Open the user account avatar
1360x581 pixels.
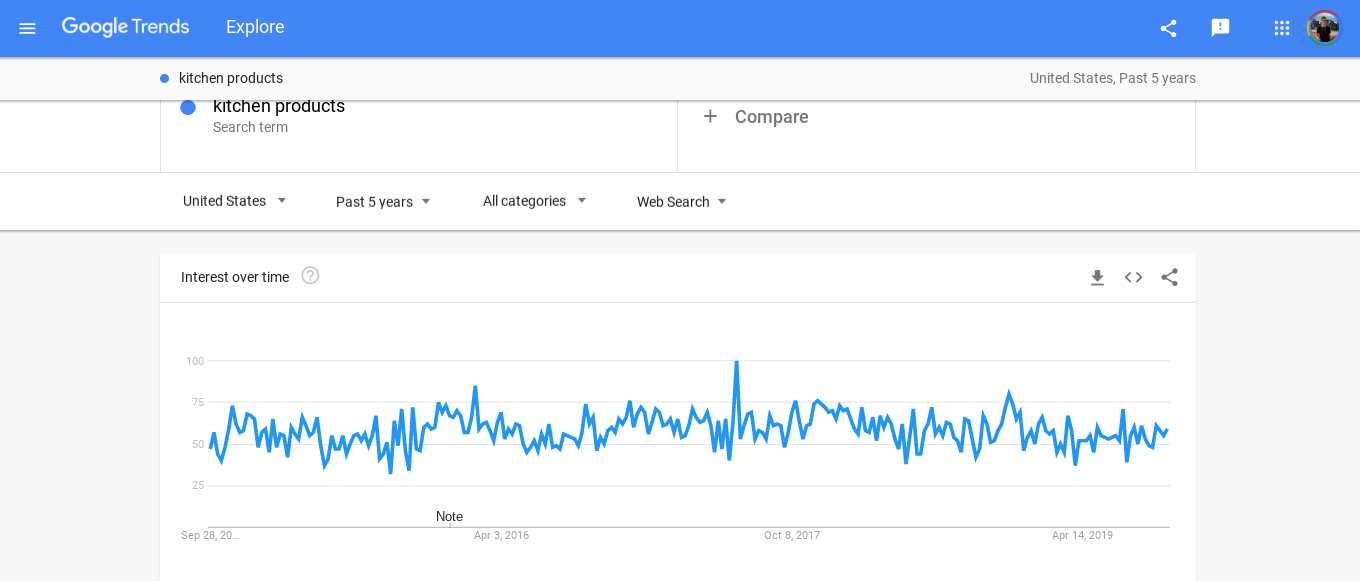(1324, 28)
